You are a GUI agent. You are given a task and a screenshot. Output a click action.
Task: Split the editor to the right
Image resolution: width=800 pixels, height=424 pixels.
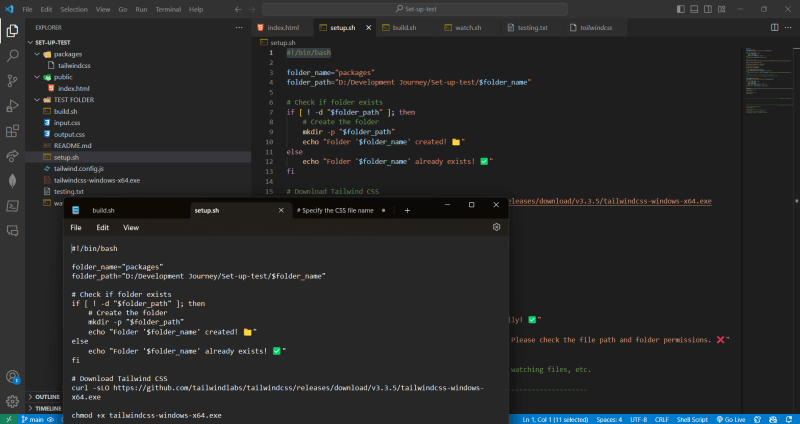[x=774, y=28]
